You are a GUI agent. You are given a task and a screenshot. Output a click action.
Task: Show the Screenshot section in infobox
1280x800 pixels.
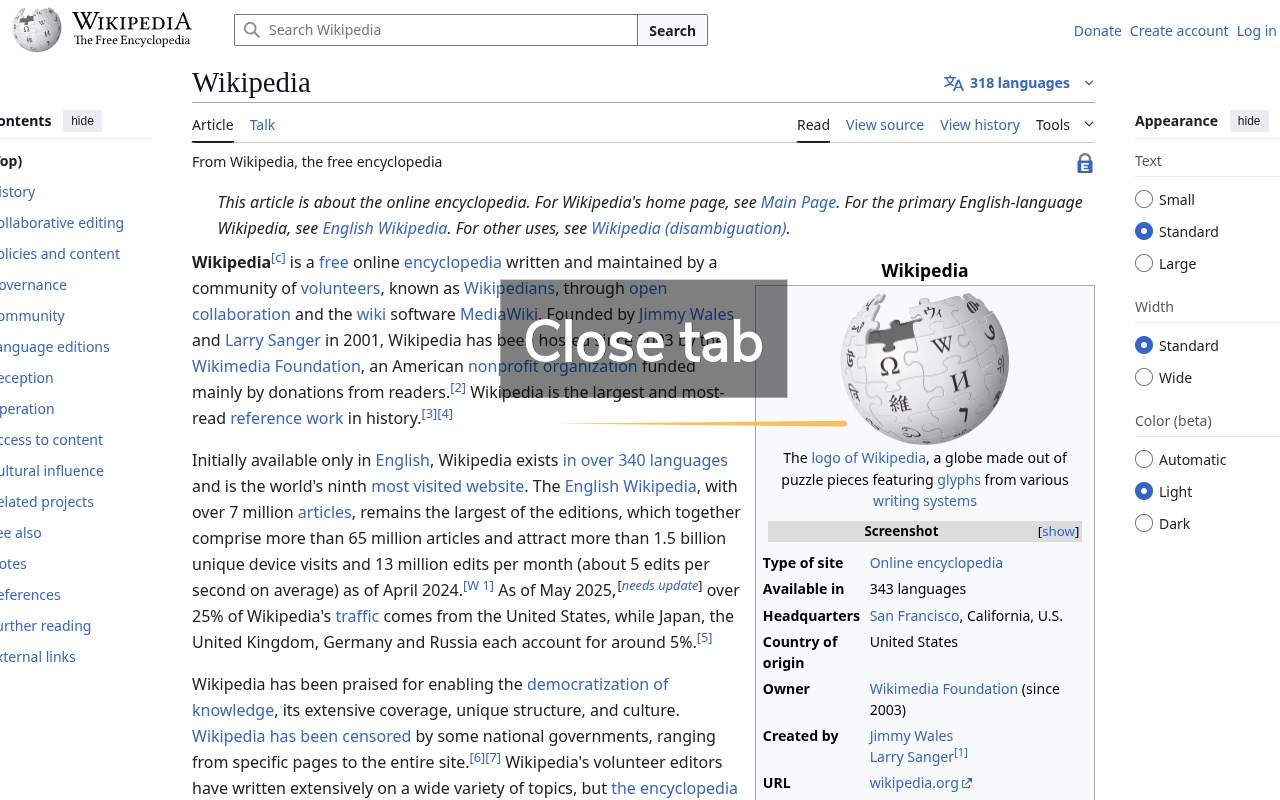(1059, 531)
